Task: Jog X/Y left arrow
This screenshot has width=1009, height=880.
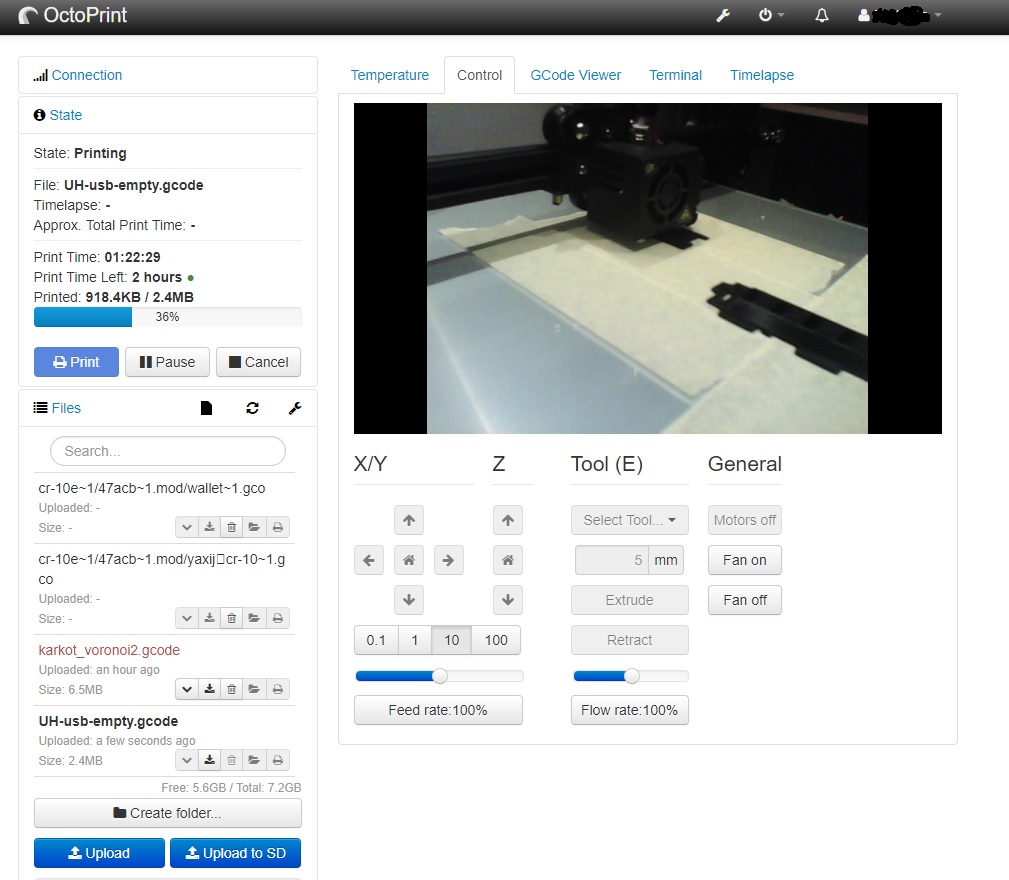Action: [369, 560]
